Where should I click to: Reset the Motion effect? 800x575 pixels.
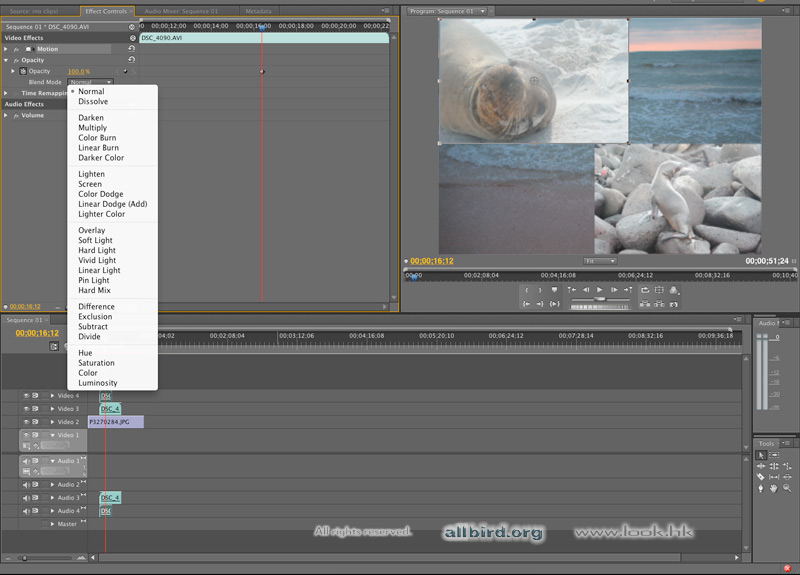click(x=131, y=48)
